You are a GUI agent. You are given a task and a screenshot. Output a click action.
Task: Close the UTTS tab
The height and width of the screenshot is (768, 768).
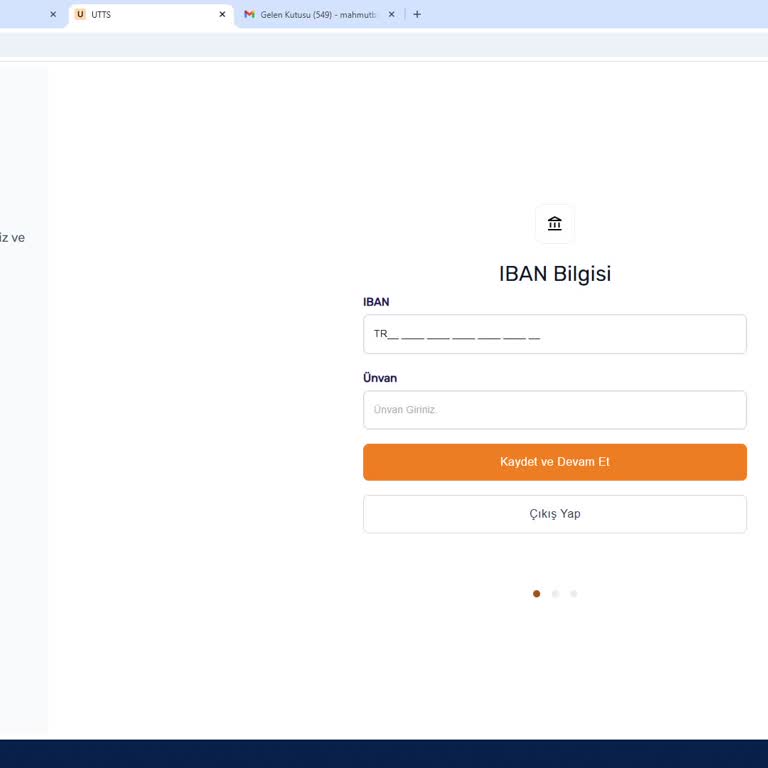coord(222,15)
